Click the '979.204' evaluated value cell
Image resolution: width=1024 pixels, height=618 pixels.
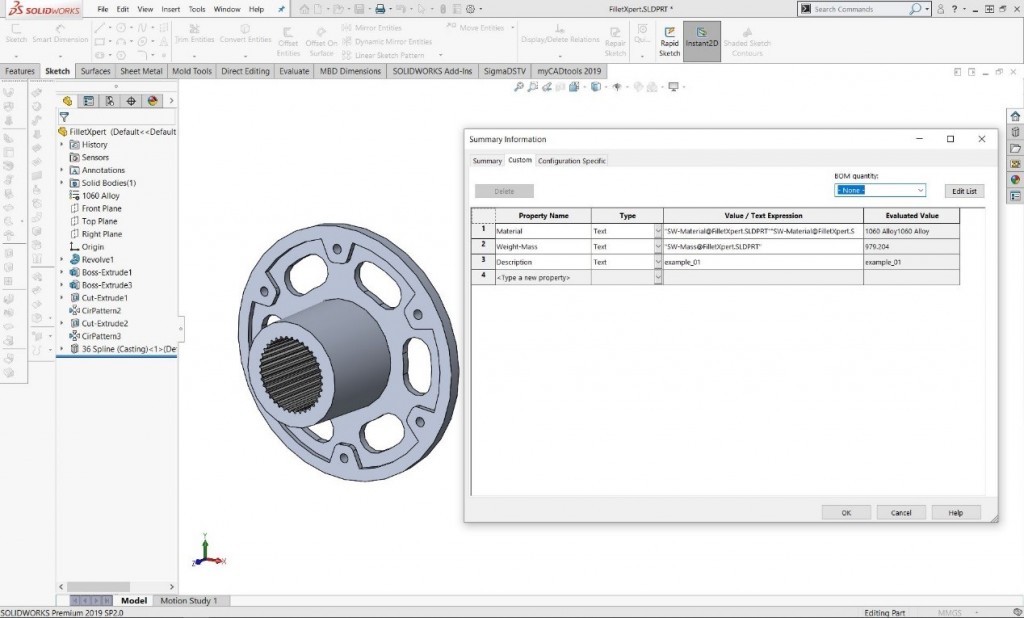(911, 247)
